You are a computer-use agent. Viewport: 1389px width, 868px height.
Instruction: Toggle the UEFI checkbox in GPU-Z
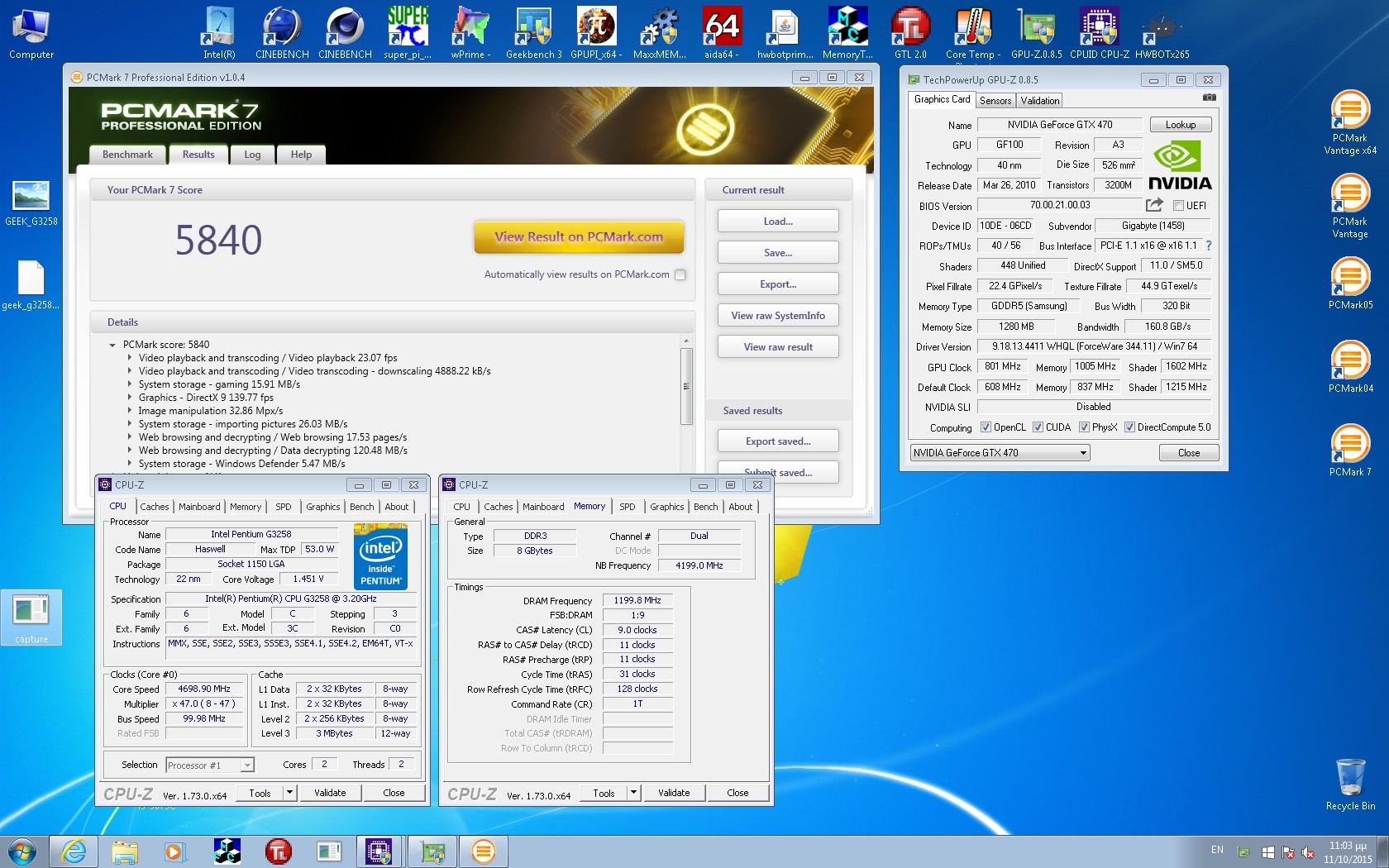click(1178, 206)
